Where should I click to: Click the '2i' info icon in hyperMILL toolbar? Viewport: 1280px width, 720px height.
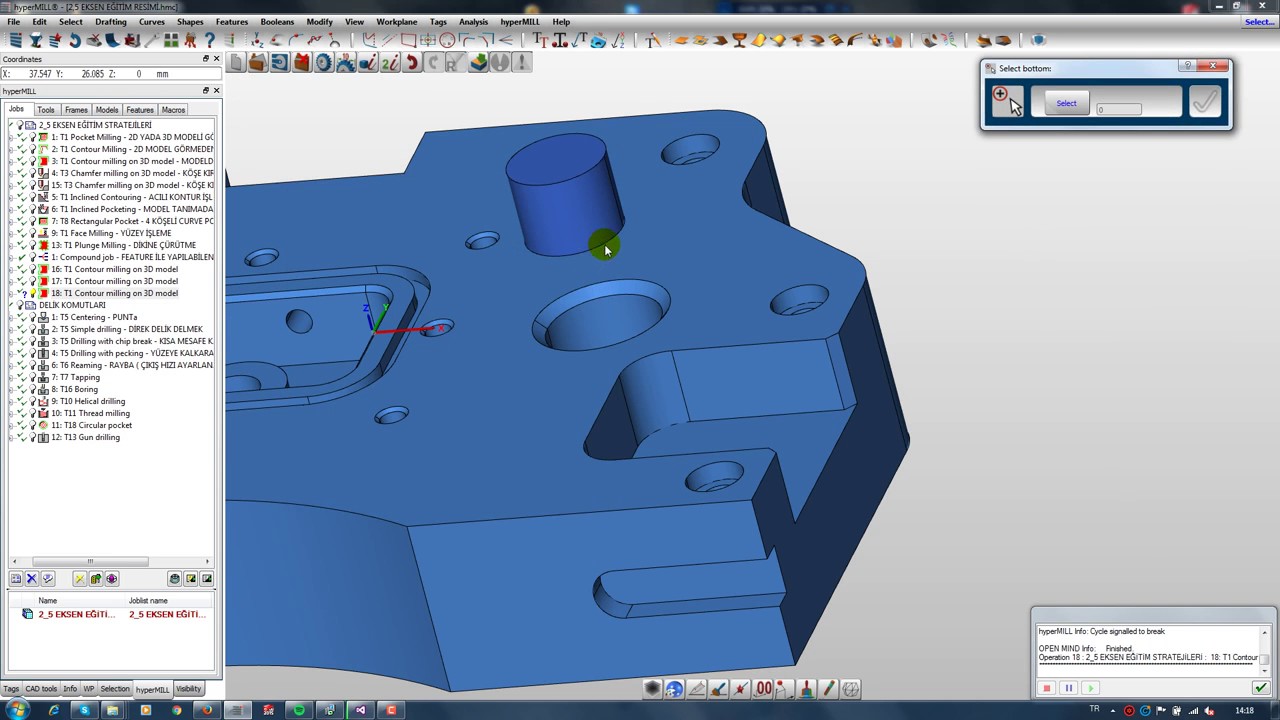(x=389, y=63)
